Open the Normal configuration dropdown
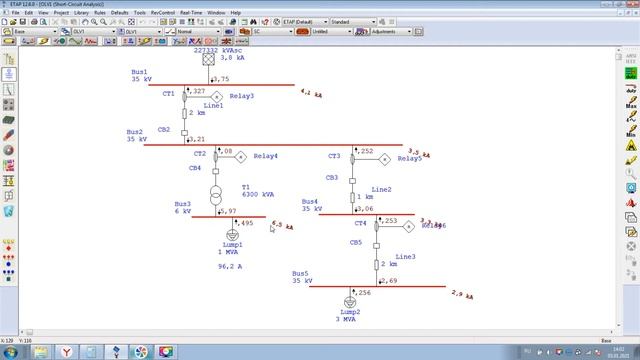Viewport: 640px width, 360px height. tap(198, 31)
